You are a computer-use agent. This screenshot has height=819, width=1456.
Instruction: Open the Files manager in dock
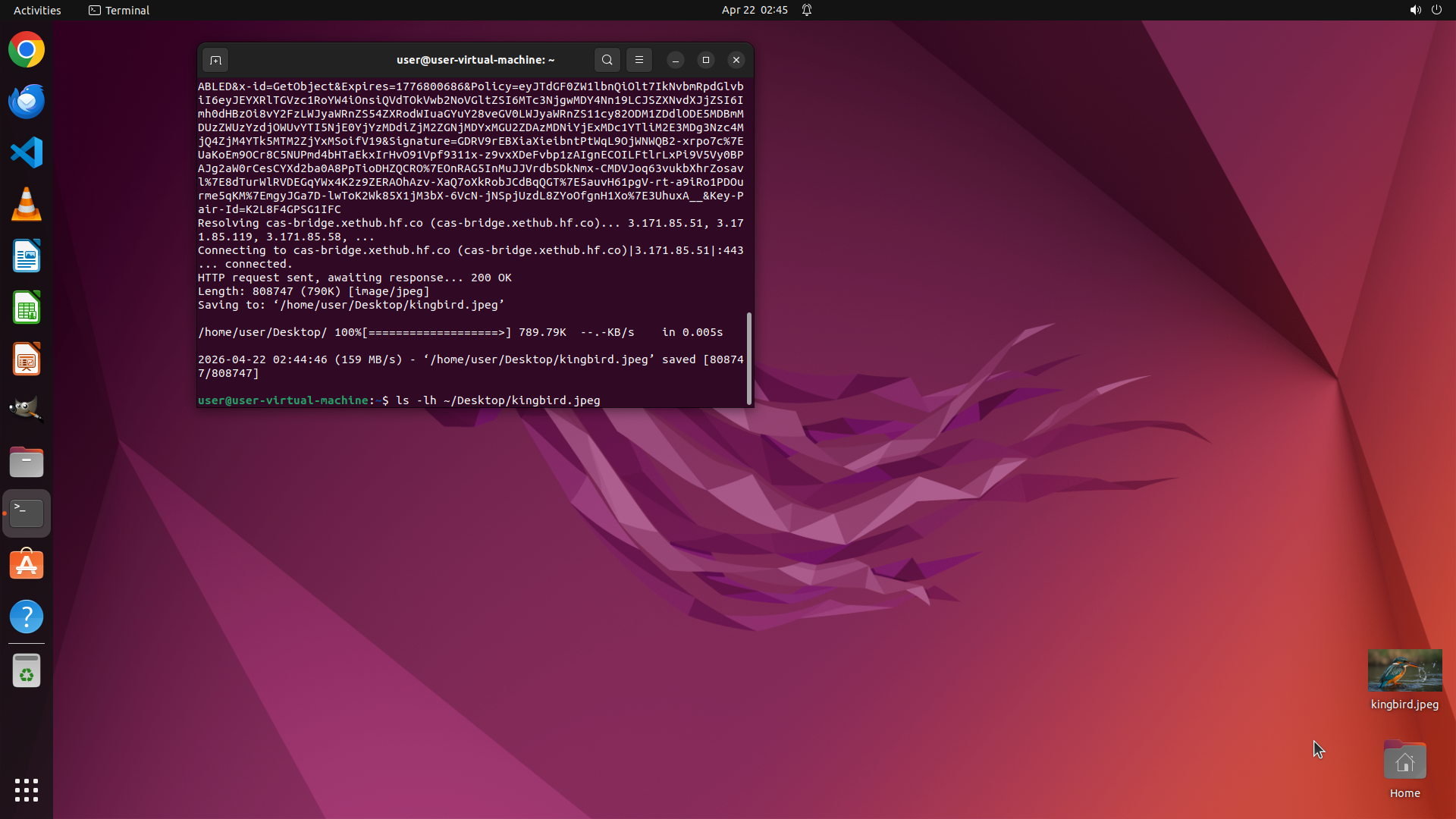tap(27, 462)
